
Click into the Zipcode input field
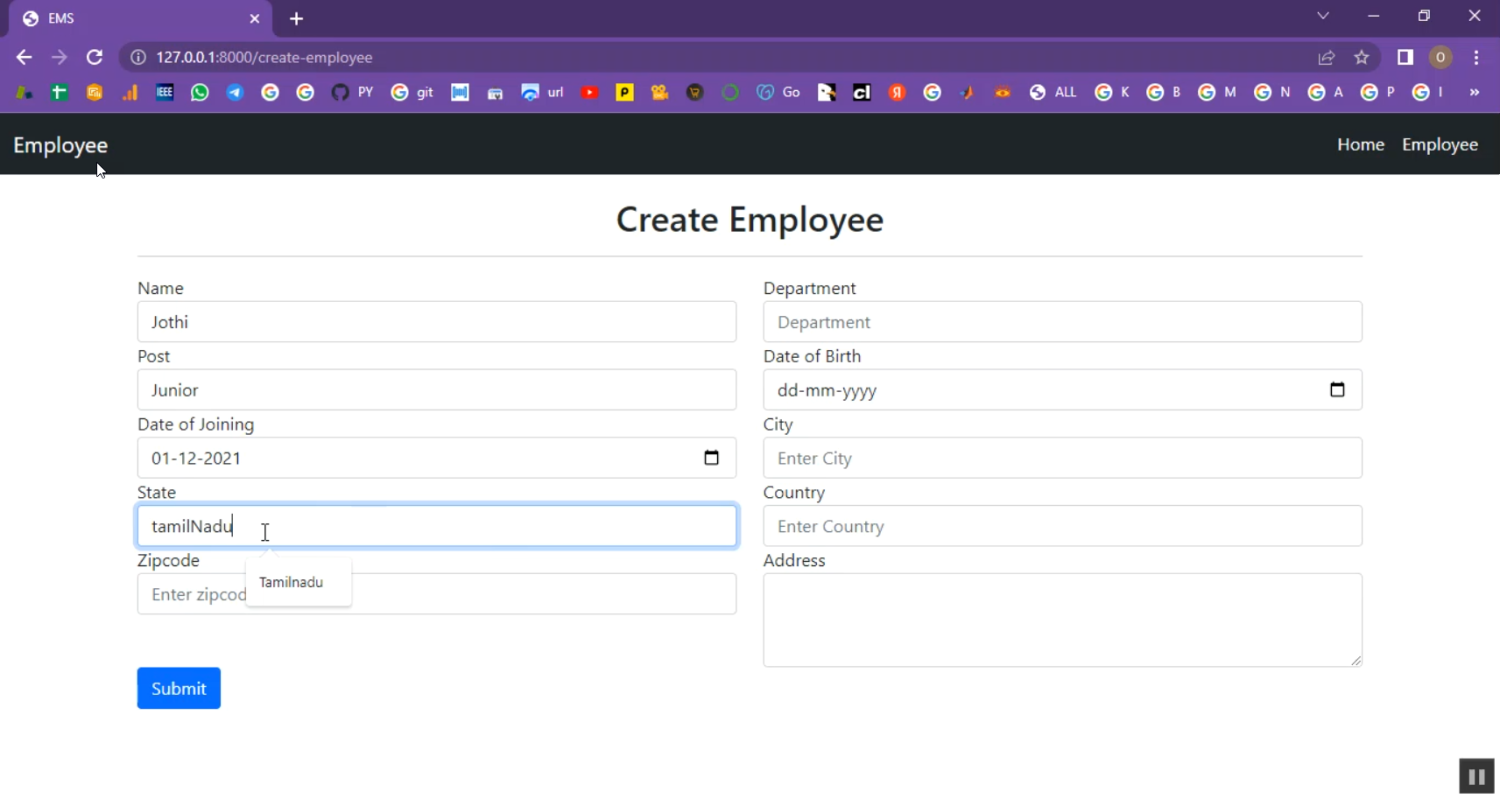437,594
